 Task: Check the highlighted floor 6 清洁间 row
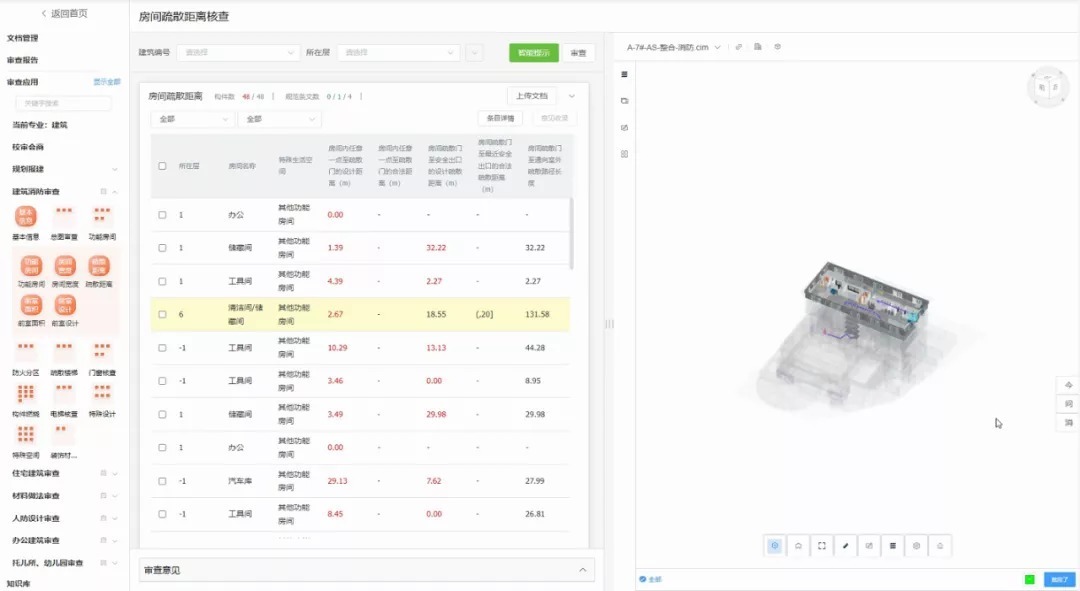coord(162,314)
